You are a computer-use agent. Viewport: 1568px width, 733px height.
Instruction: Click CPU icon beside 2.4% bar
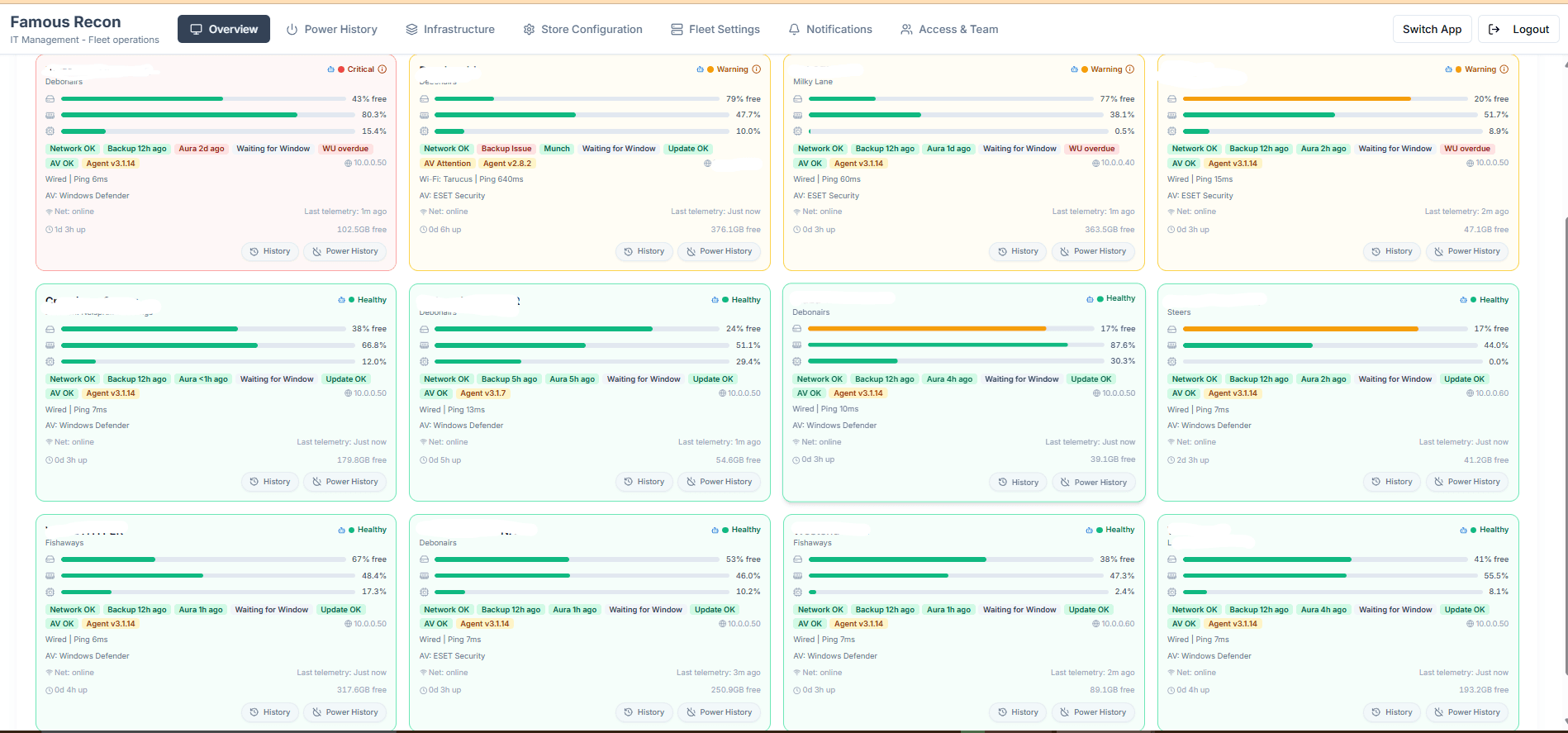[797, 592]
